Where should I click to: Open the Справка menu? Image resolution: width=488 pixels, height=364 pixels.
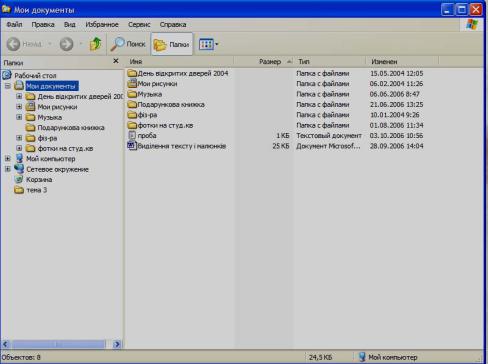click(173, 25)
